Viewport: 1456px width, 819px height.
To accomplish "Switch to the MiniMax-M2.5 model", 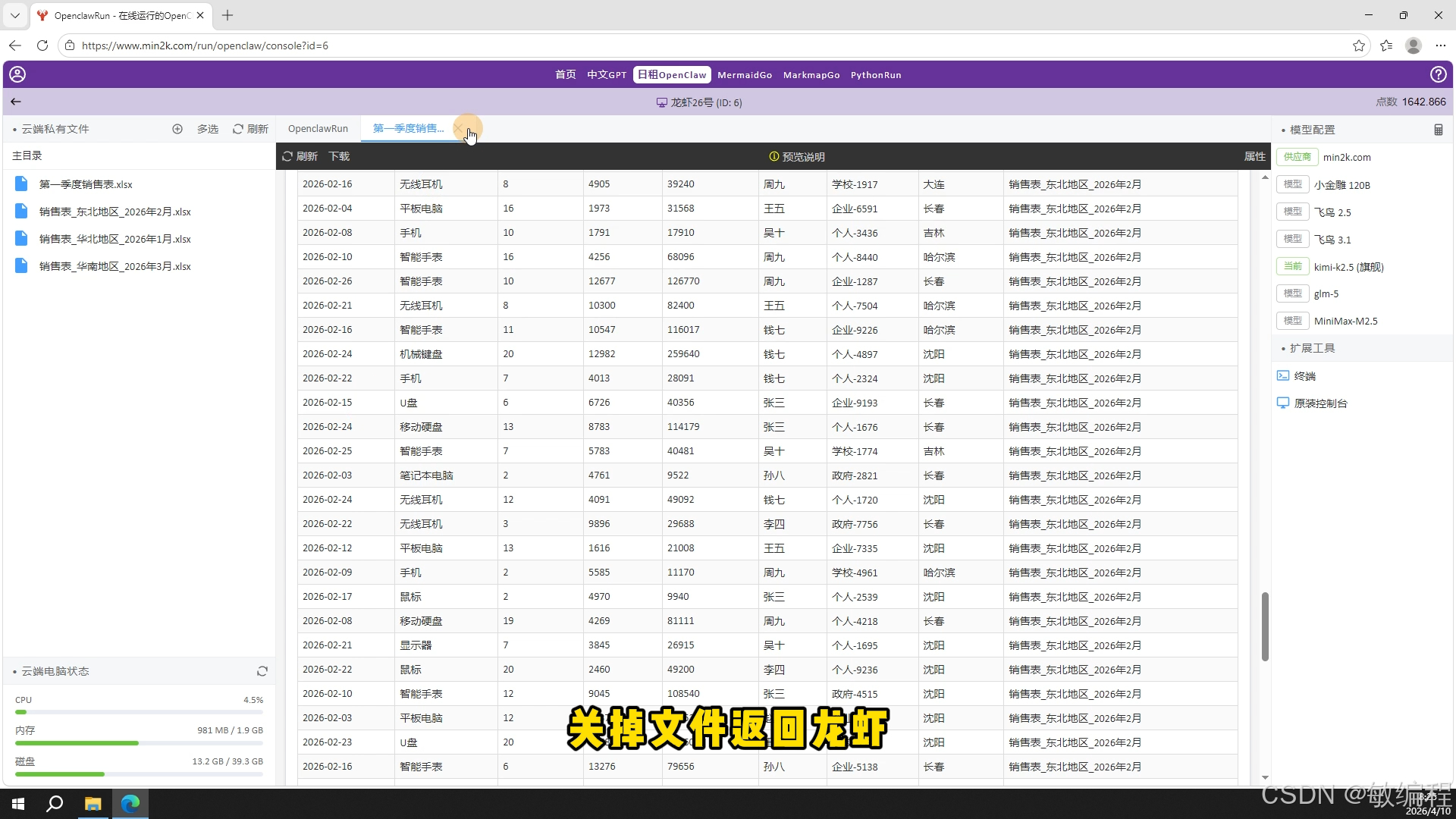I will [x=1345, y=322].
